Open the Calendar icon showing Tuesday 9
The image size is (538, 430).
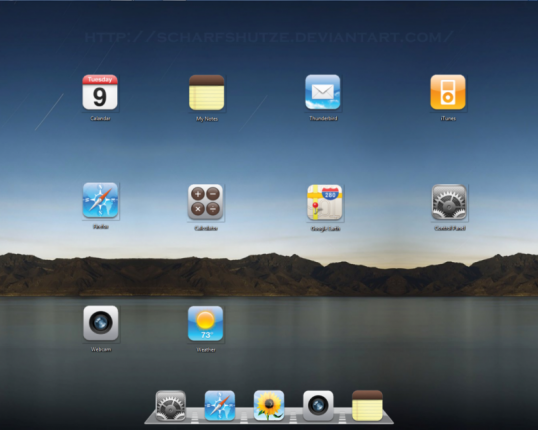click(x=100, y=92)
